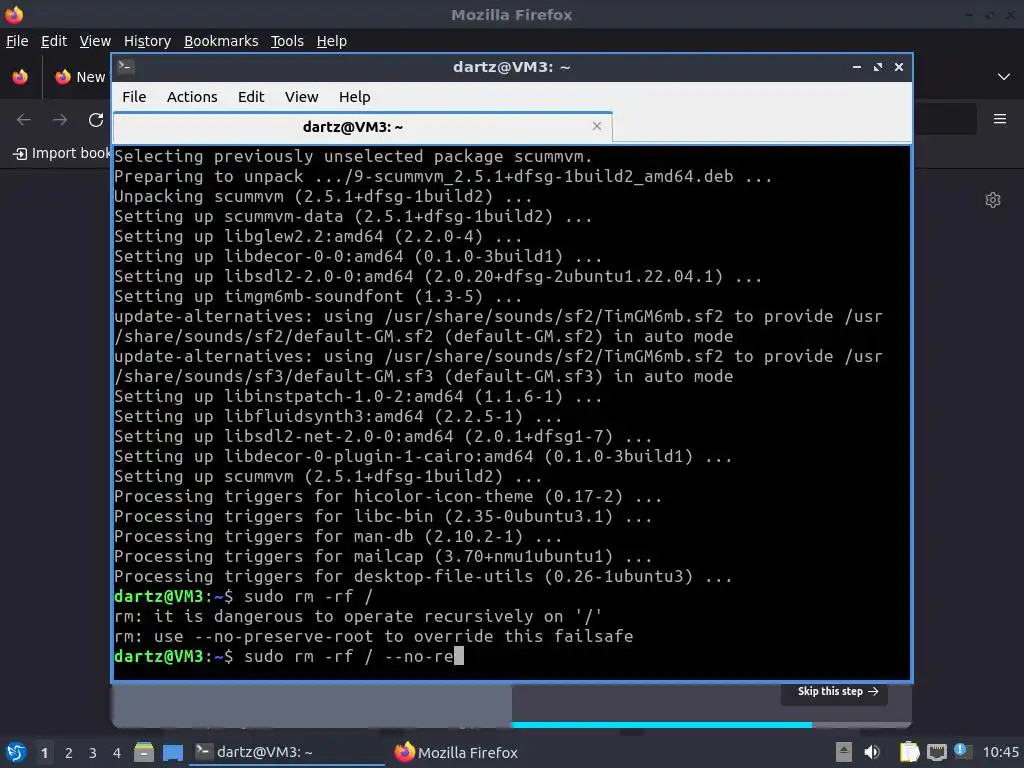Click 'Setting up libfluidsynth3:amd64' line
Image resolution: width=1024 pixels, height=768 pixels.
pyautogui.click(x=338, y=417)
